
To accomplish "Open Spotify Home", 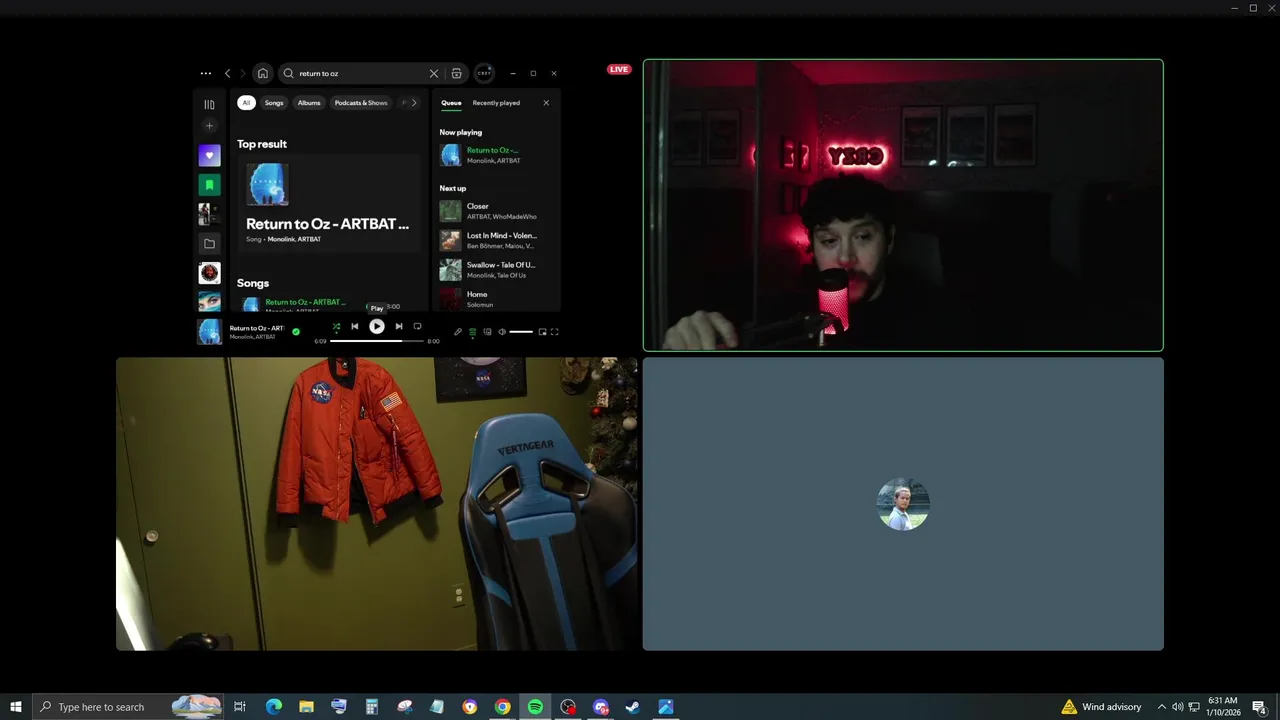I will pyautogui.click(x=262, y=73).
